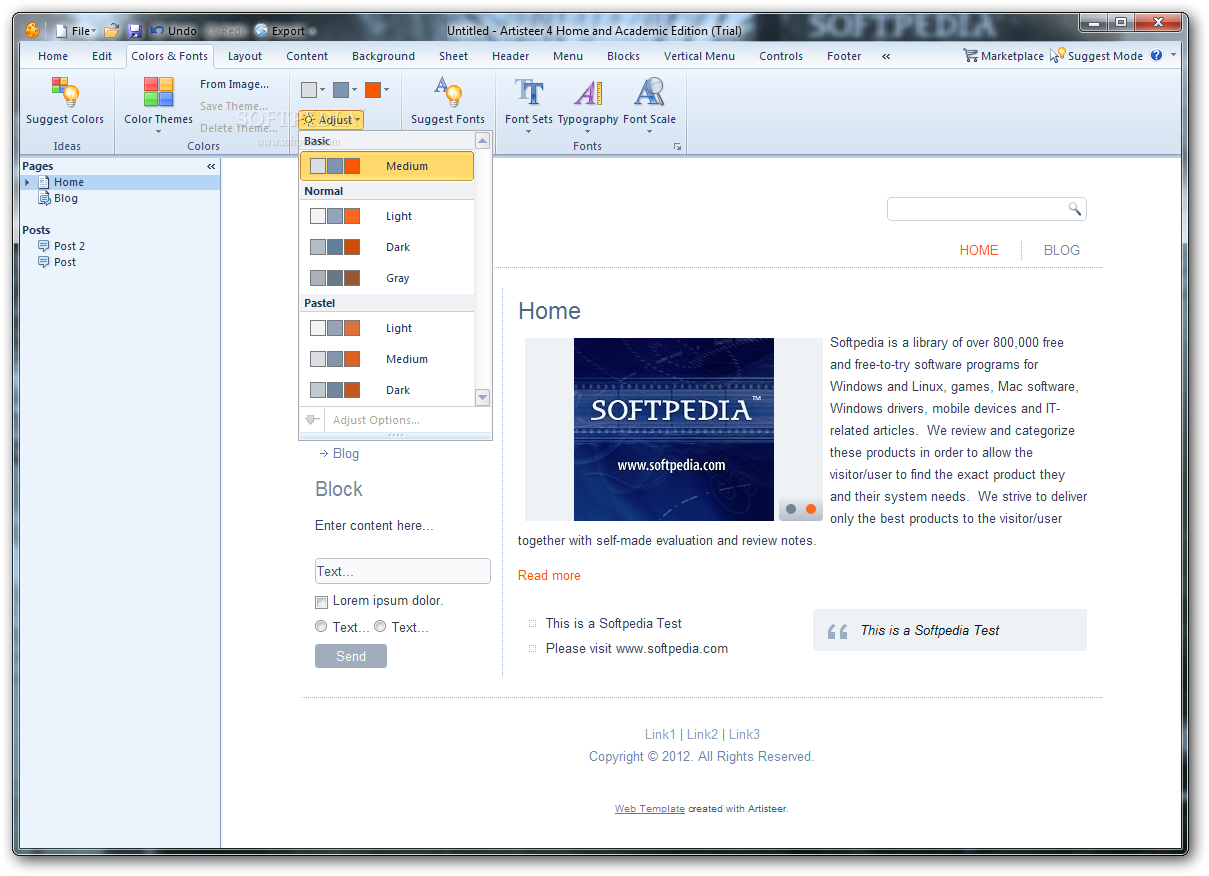Viewport: 1209px width, 876px height.
Task: Open the blue-gray color swatch dropdown
Action: [346, 90]
